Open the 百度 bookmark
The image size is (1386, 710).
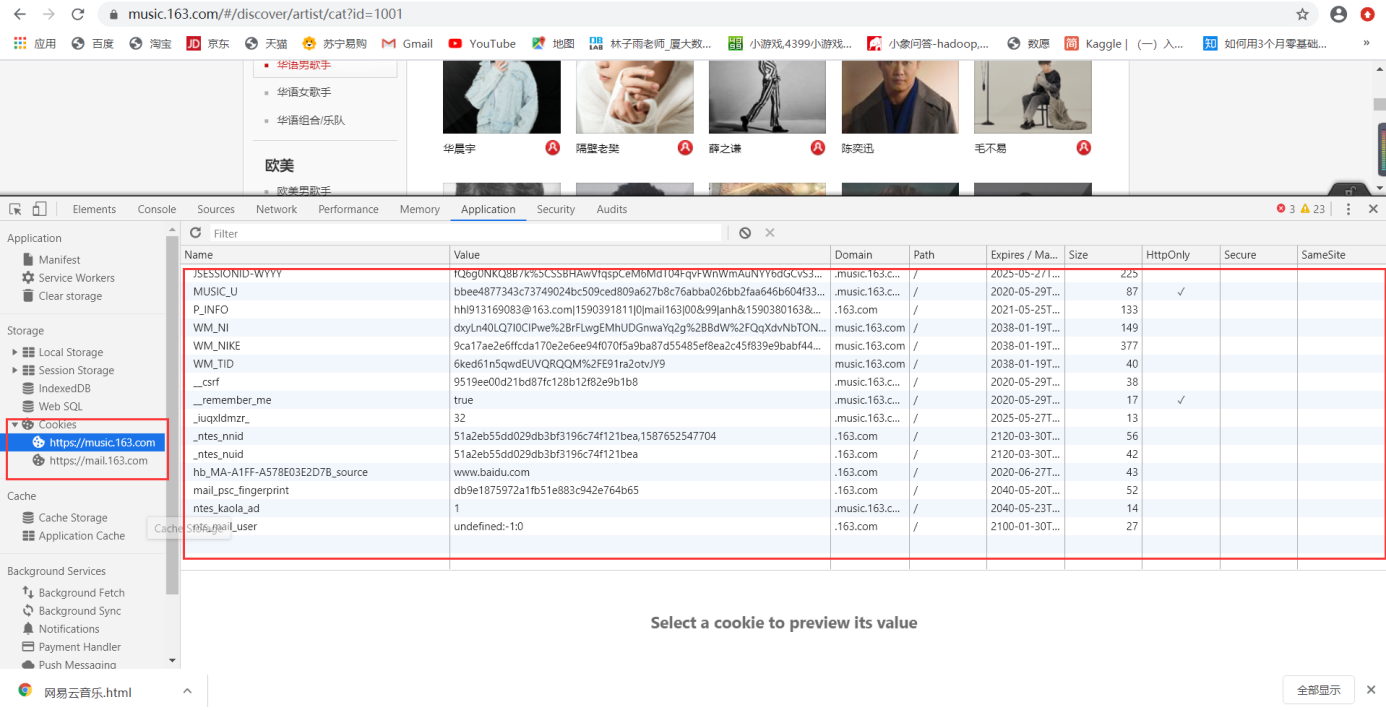tap(92, 43)
